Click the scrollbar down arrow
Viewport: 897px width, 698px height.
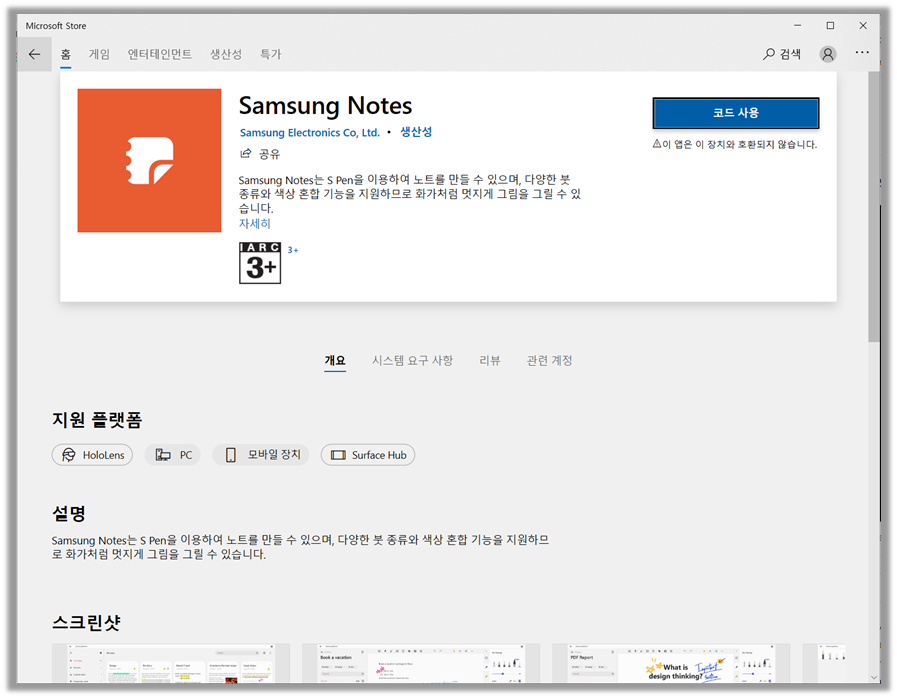point(874,677)
